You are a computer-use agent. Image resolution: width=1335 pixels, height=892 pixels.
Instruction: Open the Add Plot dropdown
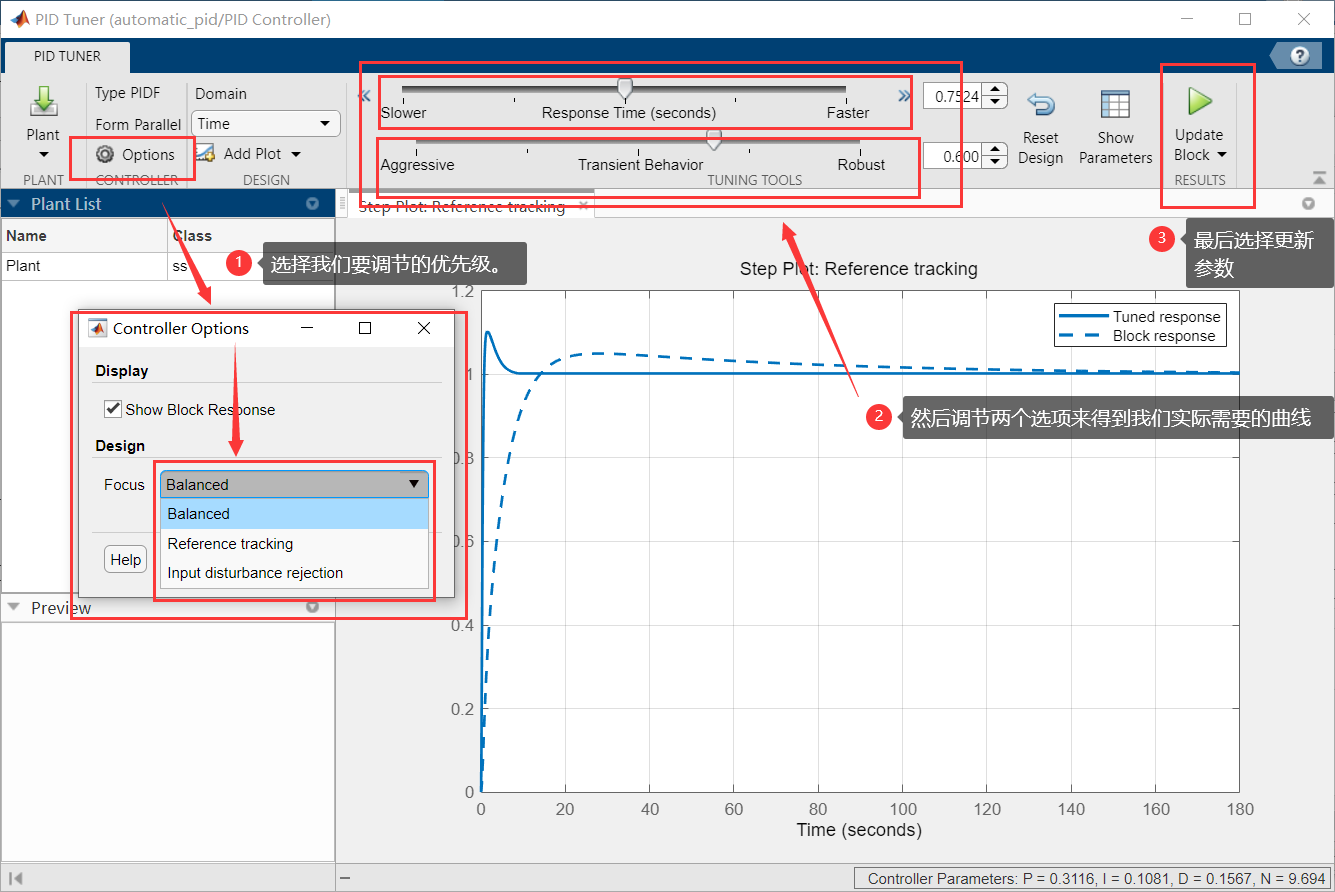294,154
